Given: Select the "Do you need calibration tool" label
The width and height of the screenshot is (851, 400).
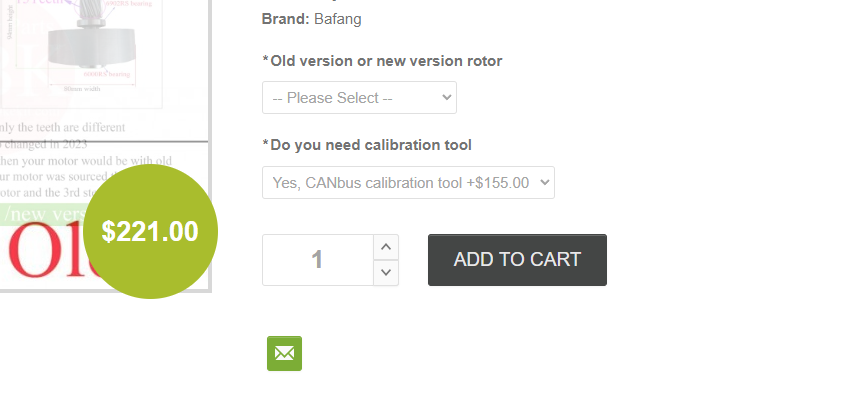Looking at the screenshot, I should click(x=366, y=145).
